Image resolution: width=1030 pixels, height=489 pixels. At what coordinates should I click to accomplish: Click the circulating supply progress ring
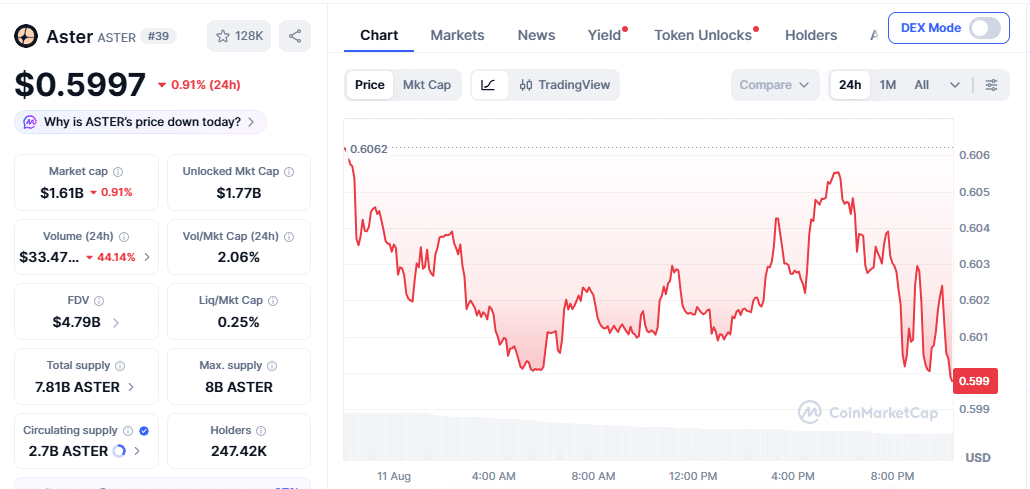(x=120, y=451)
